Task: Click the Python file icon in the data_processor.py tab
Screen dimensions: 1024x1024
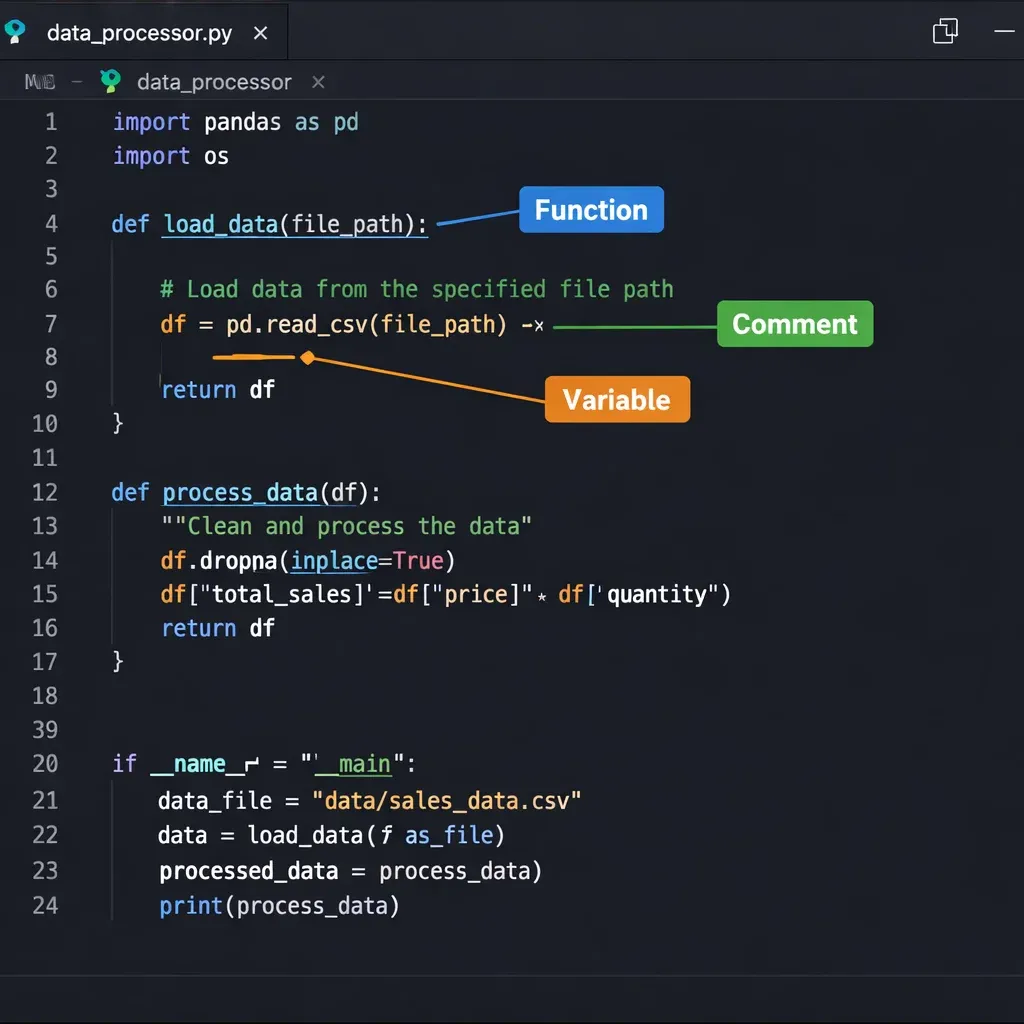Action: pyautogui.click(x=16, y=32)
